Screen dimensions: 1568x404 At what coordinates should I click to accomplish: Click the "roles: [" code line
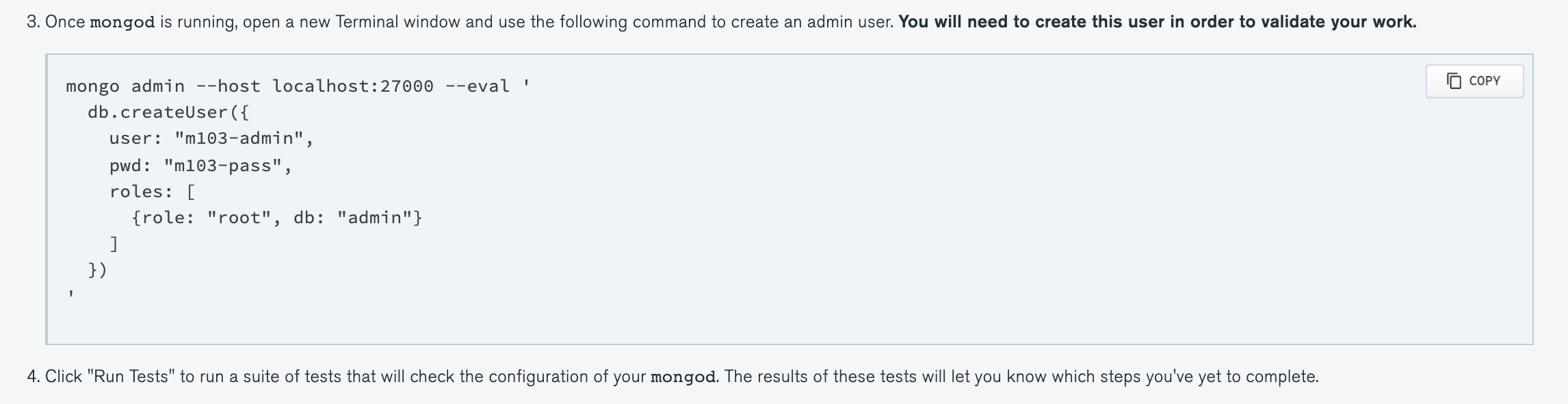tap(152, 192)
